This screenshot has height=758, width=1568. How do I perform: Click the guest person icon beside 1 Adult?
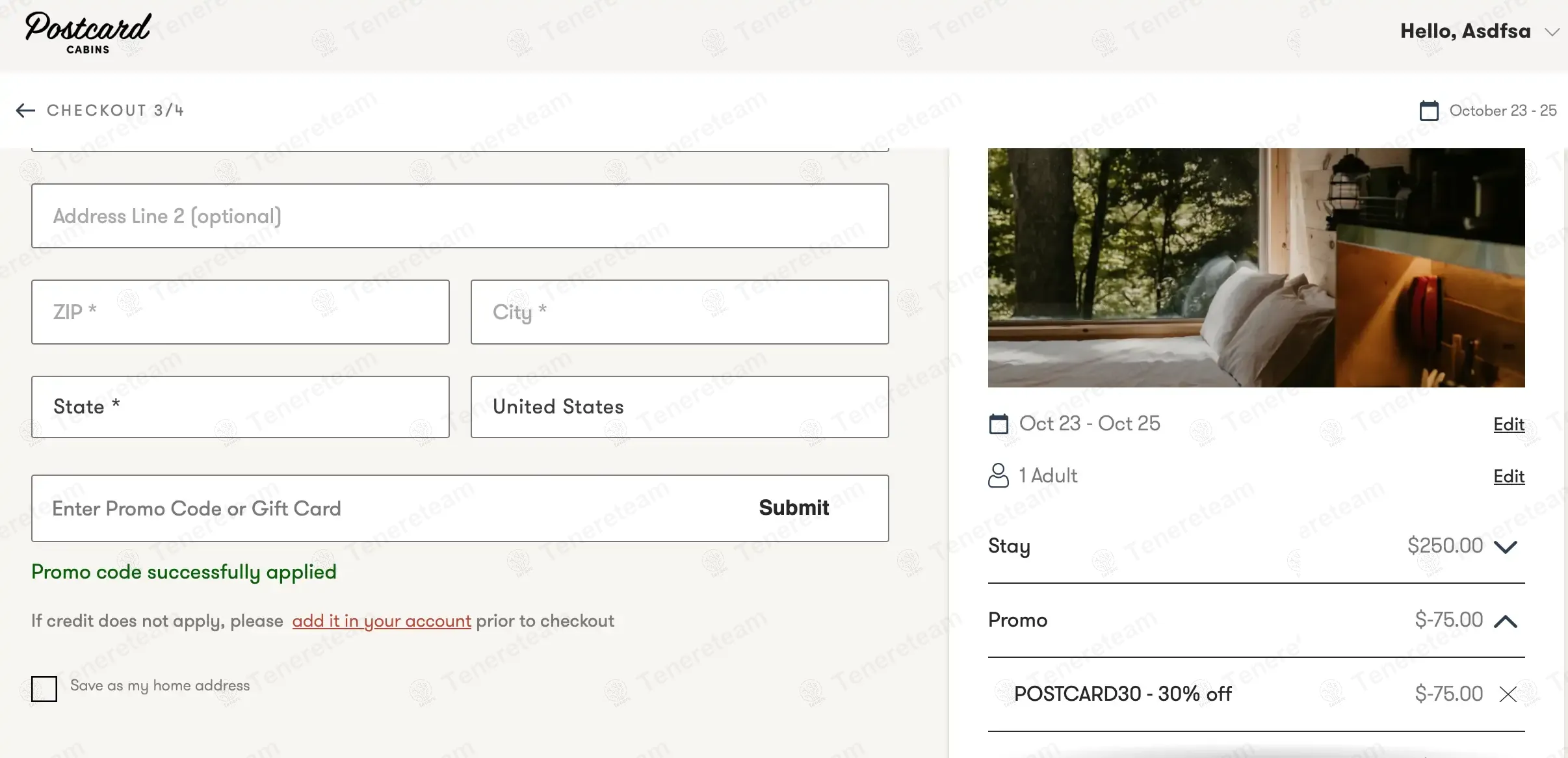pyautogui.click(x=998, y=475)
